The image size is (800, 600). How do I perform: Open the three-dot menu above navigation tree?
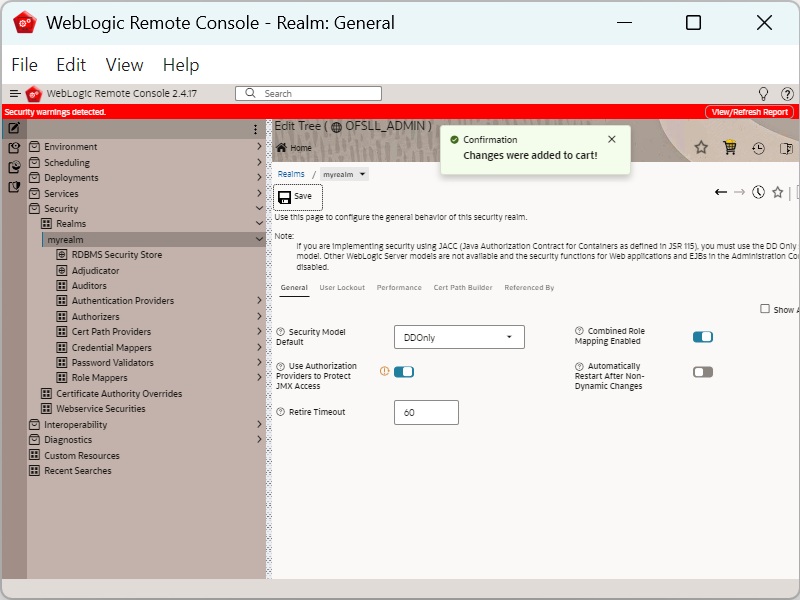pyautogui.click(x=255, y=129)
